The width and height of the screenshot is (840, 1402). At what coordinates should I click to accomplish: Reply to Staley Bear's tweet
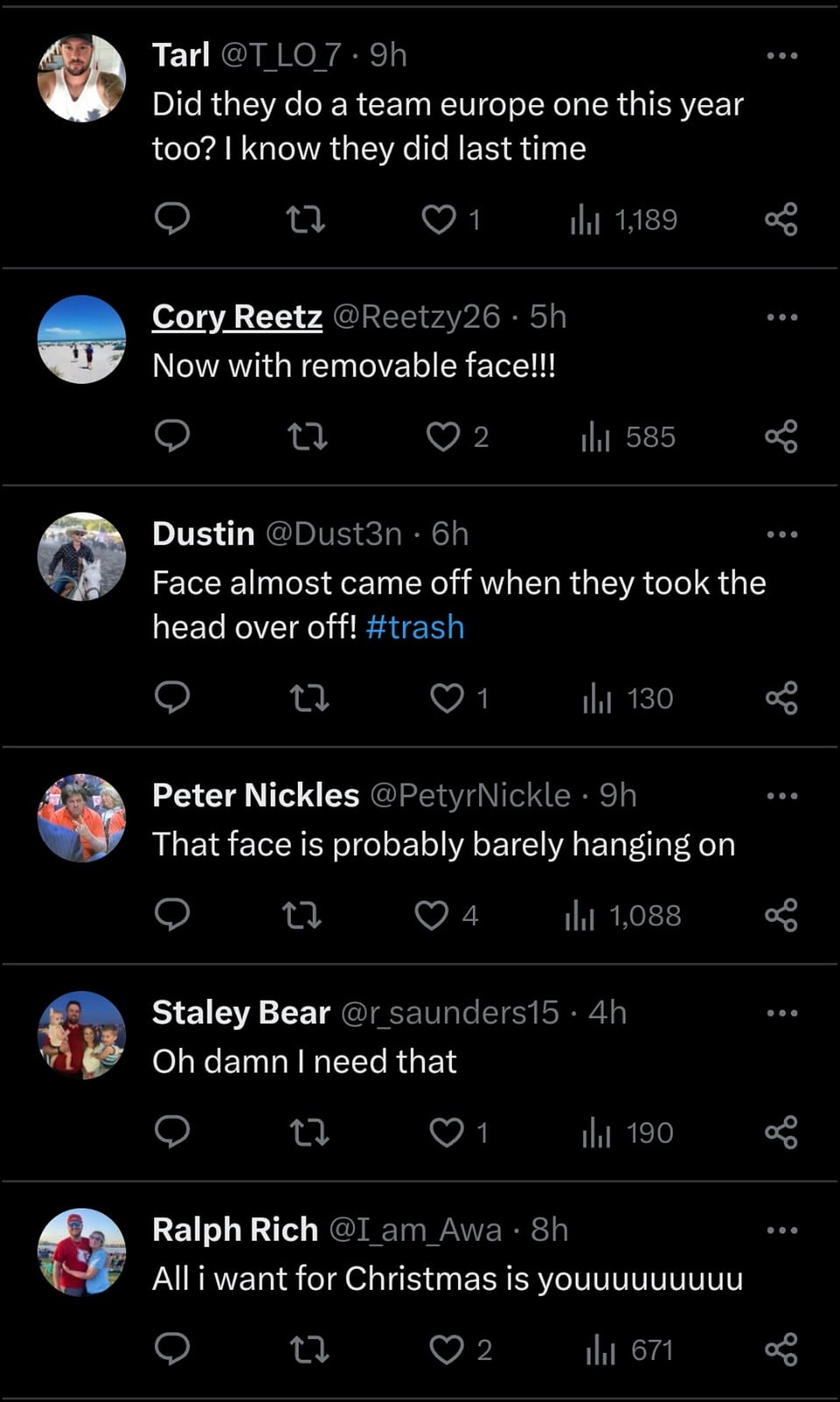pyautogui.click(x=172, y=1133)
